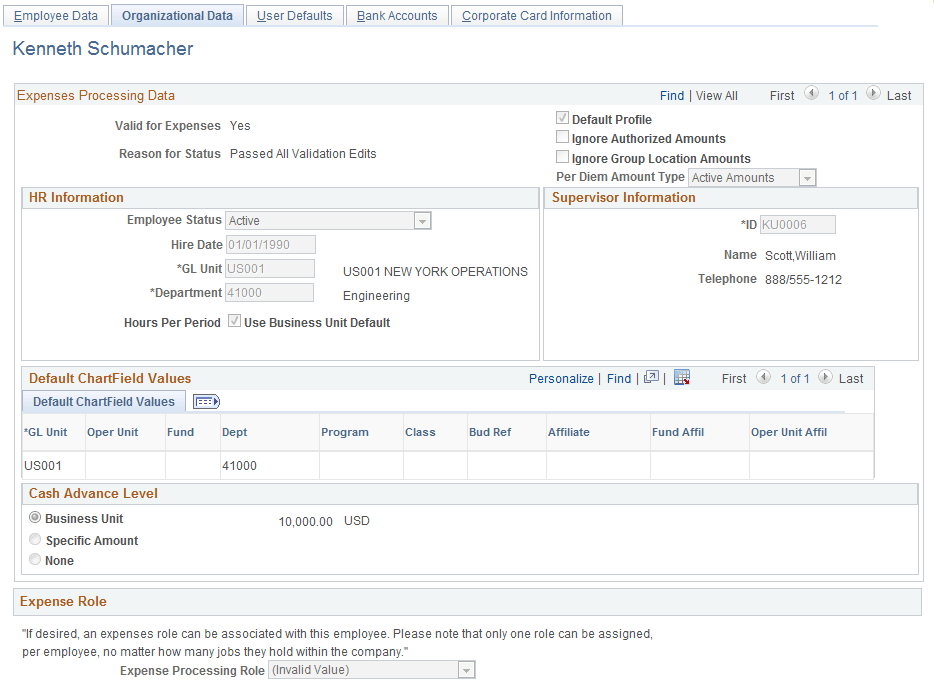934x687 pixels.
Task: Click the previous arrow for ChartField Values paging
Action: click(763, 378)
